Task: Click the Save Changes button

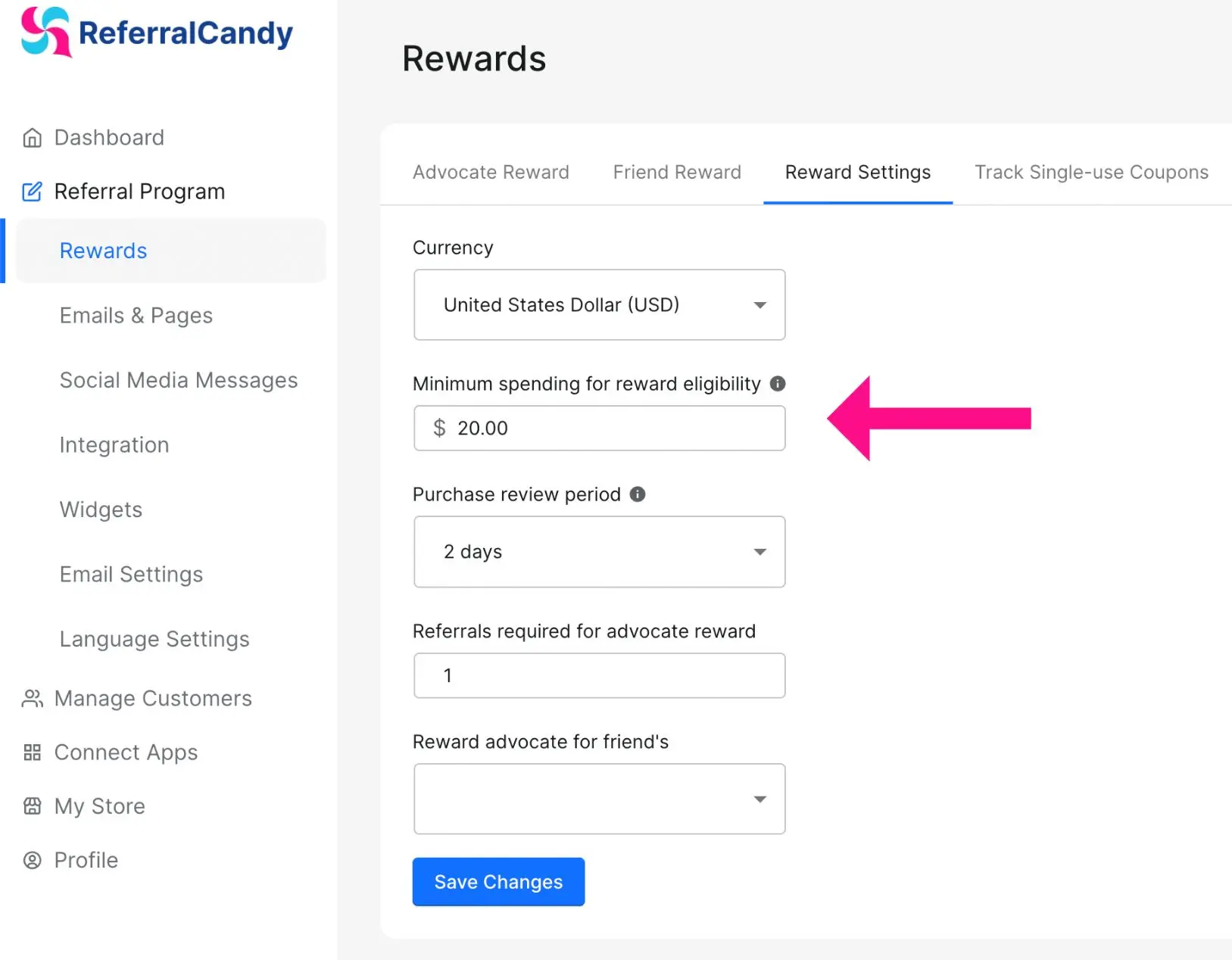Action: point(498,882)
